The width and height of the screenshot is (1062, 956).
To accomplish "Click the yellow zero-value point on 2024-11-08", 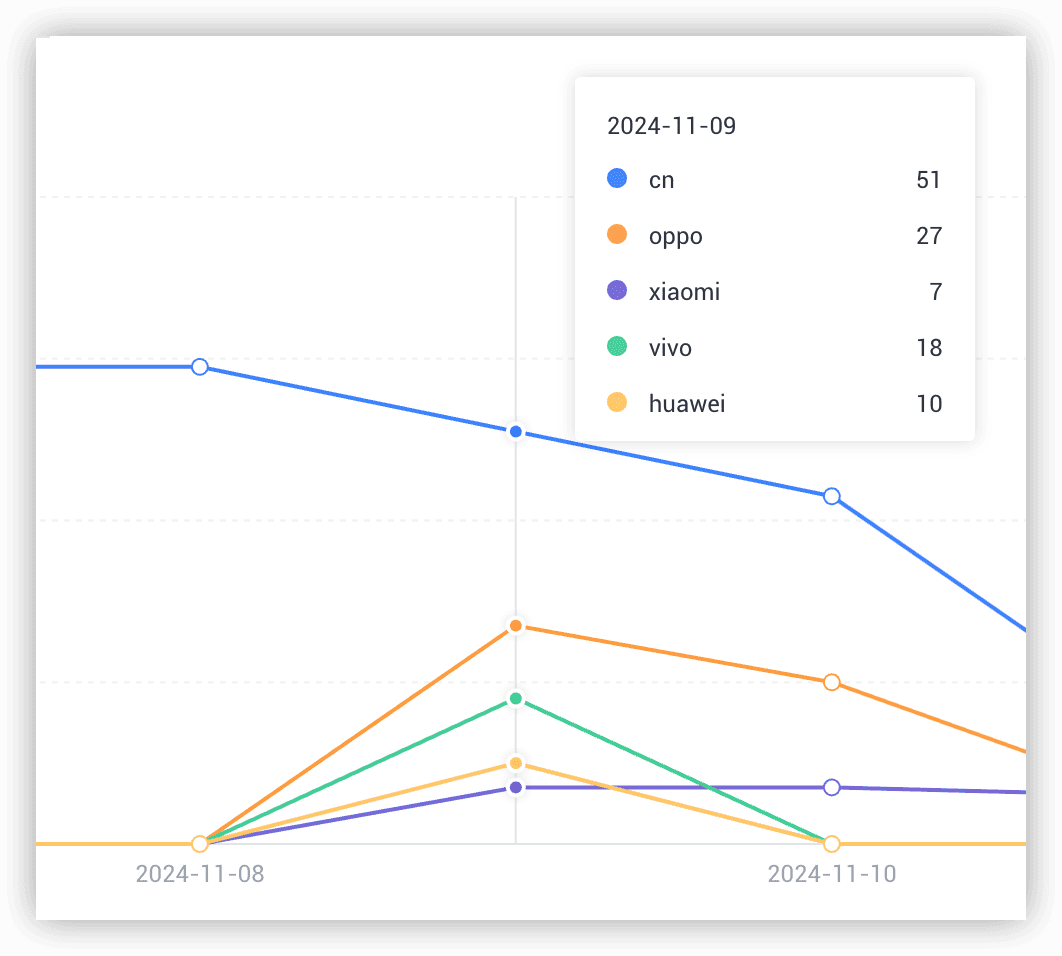I will click(200, 844).
